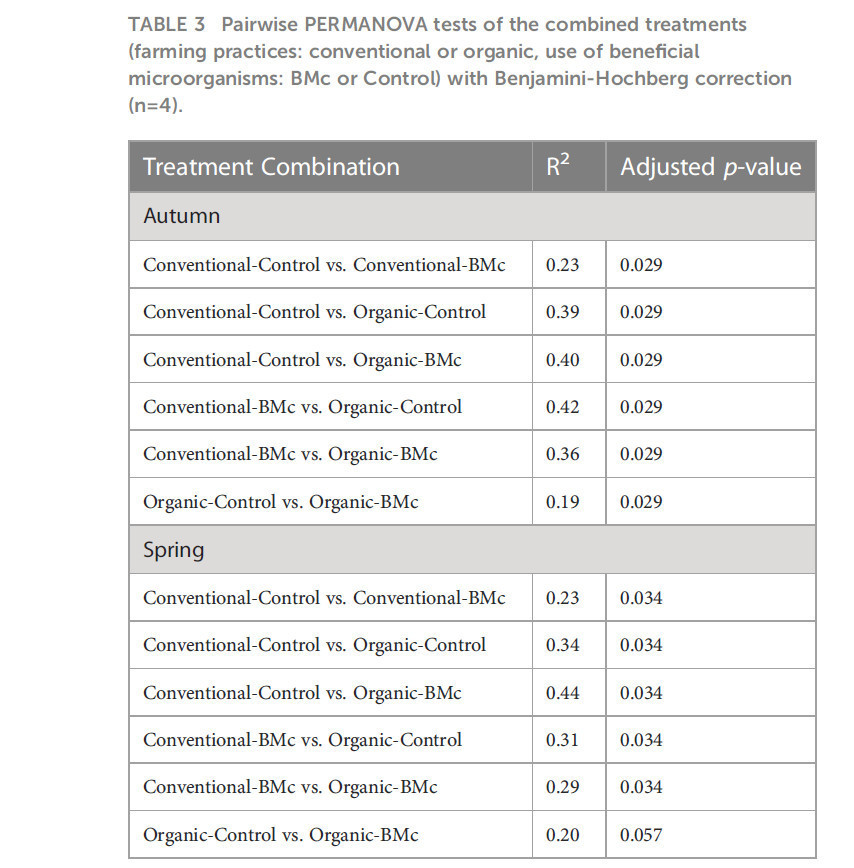Click the Treatment Combination column header
The width and height of the screenshot is (854, 868).
(330, 167)
